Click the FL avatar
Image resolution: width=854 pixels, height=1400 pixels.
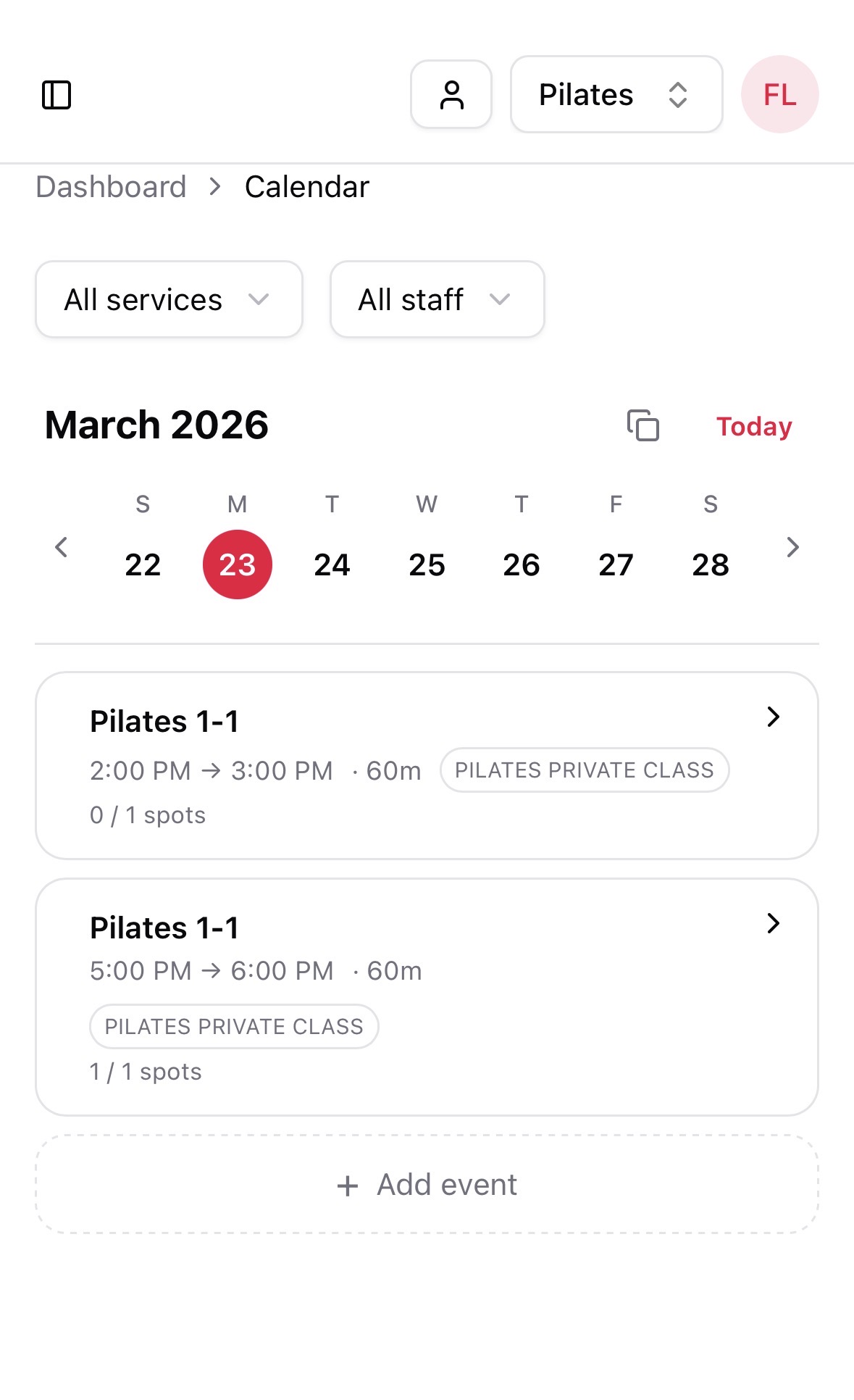click(x=779, y=95)
